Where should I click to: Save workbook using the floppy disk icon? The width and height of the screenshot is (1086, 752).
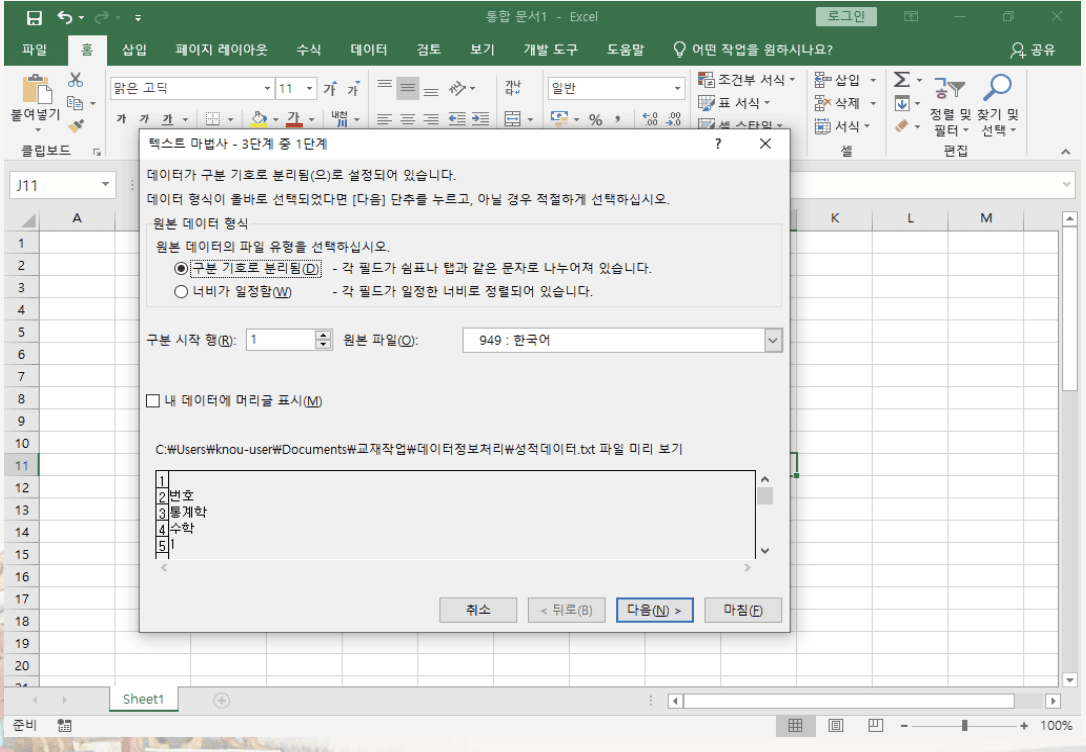[x=34, y=17]
